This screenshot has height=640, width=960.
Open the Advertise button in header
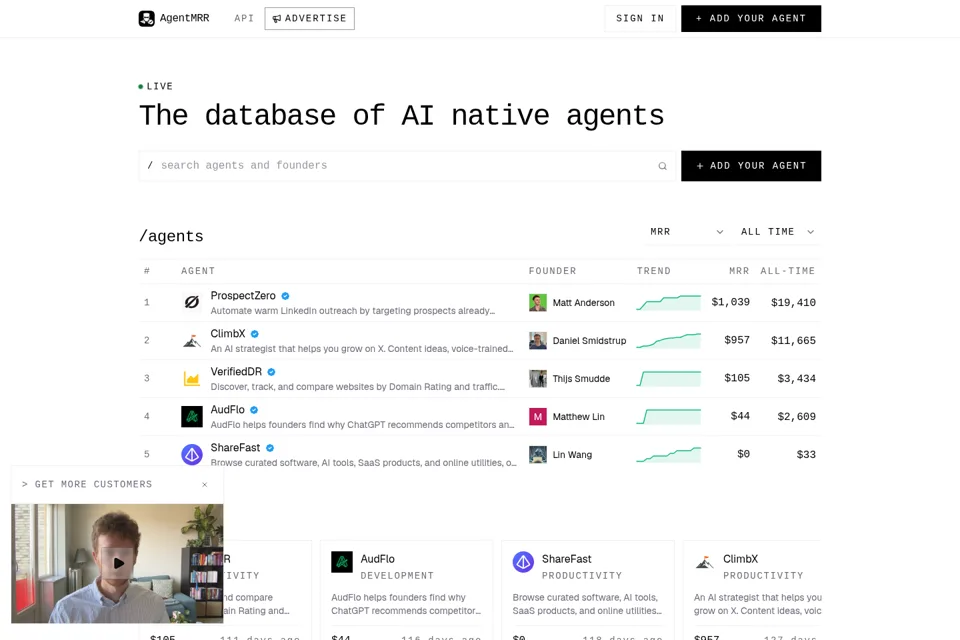[x=309, y=18]
